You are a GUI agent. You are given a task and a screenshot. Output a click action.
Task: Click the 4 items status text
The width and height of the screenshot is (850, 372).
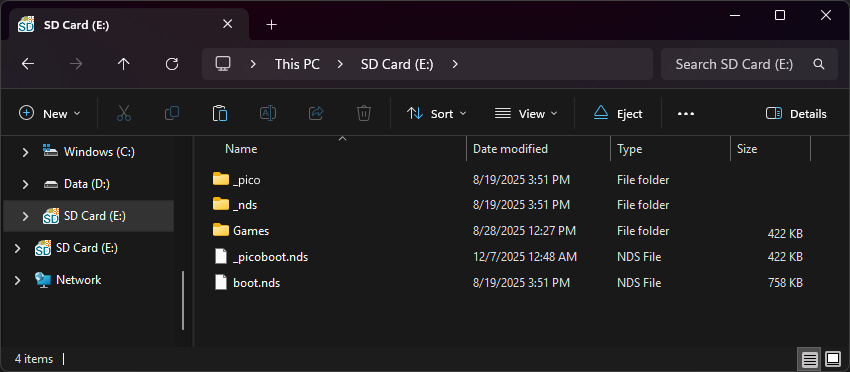click(34, 359)
